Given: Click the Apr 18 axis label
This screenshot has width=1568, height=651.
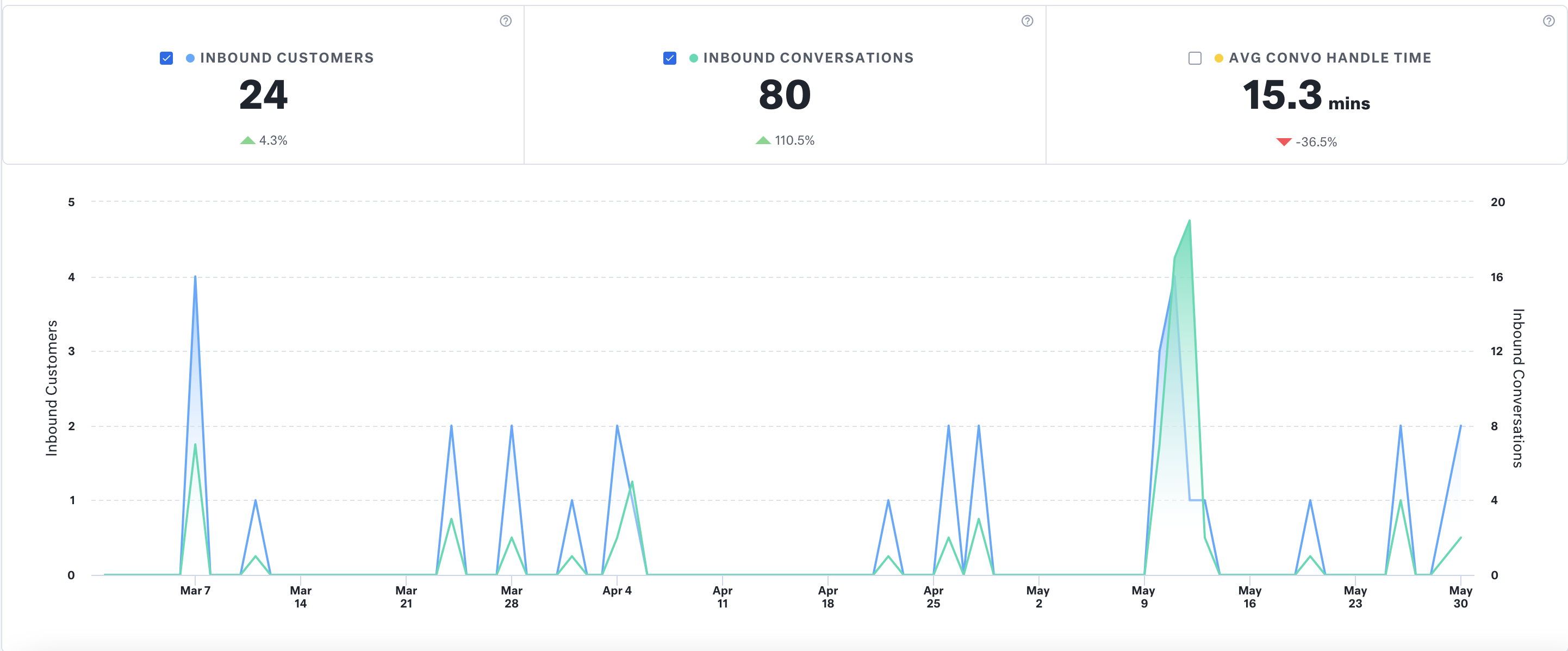Looking at the screenshot, I should pos(828,597).
